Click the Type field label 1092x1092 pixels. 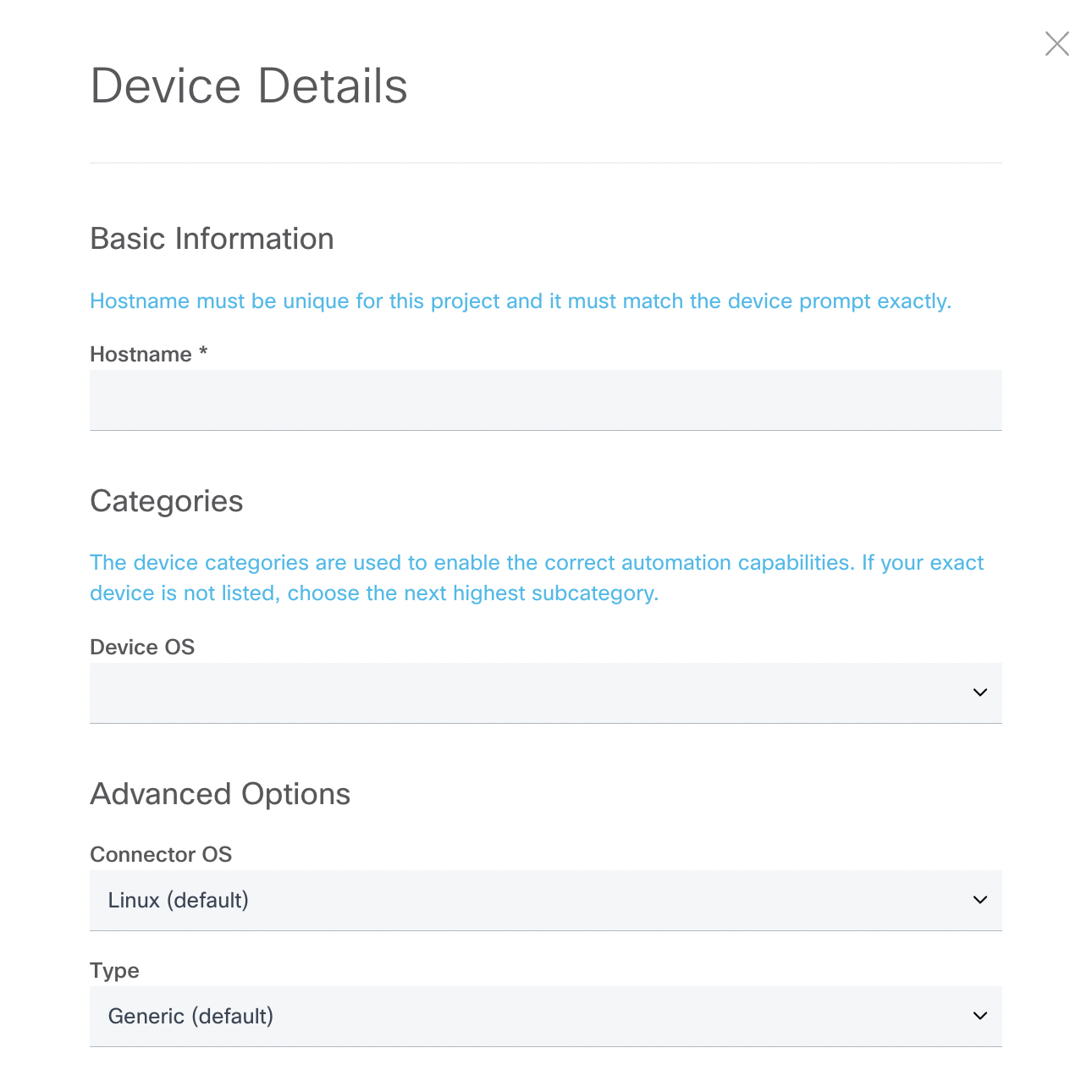click(114, 970)
